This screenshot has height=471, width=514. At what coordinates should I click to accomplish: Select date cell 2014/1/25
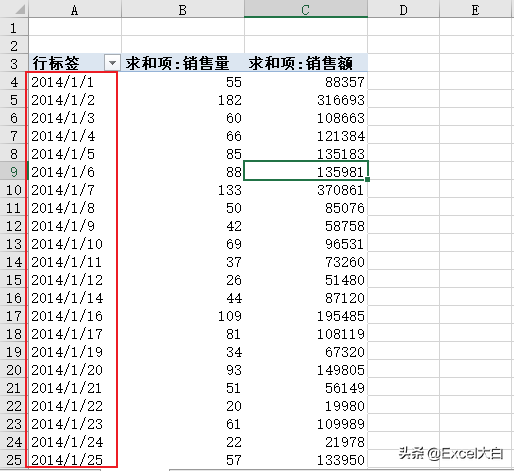75,460
